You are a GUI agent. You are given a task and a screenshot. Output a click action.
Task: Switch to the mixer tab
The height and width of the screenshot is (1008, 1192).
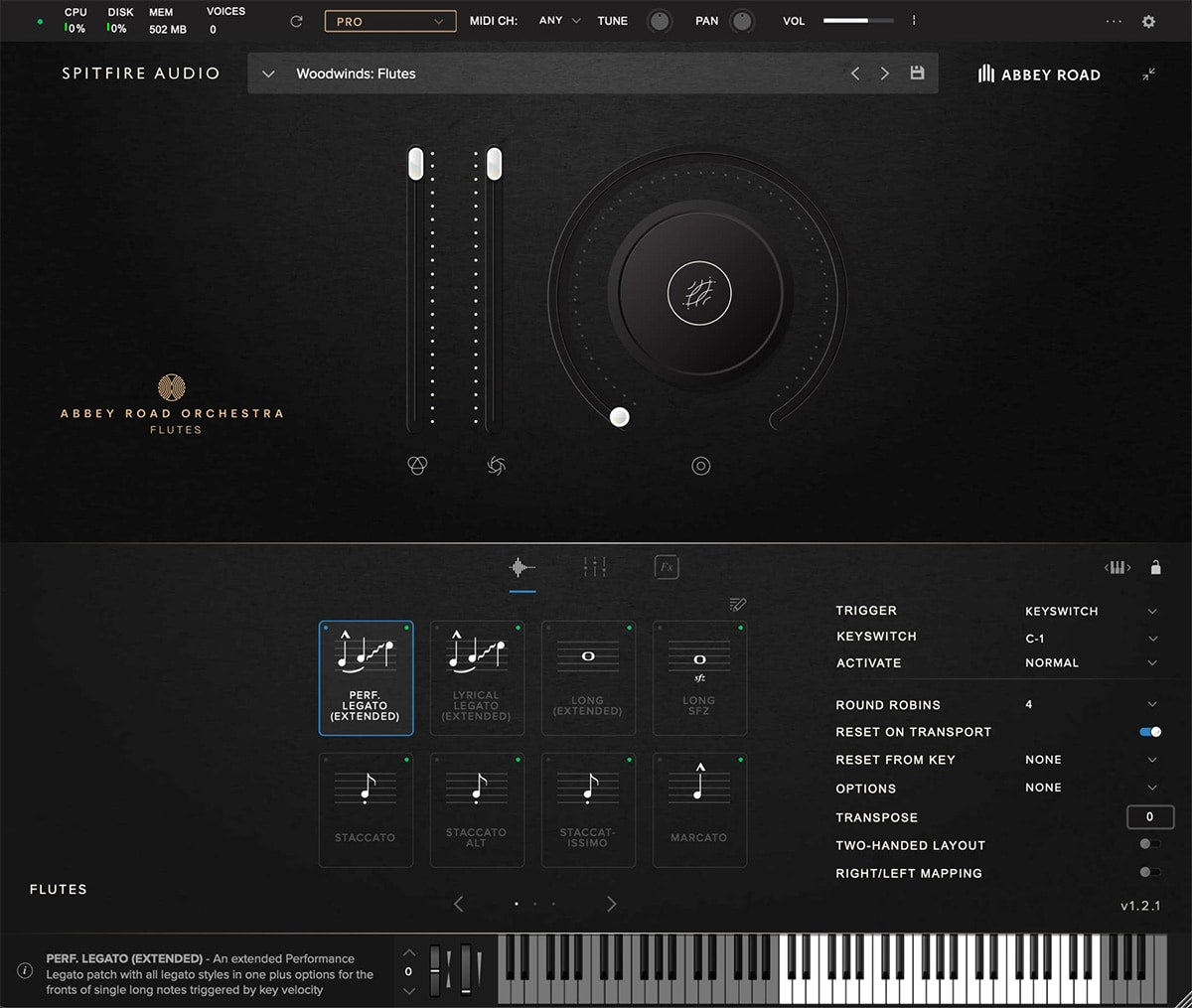[594, 567]
